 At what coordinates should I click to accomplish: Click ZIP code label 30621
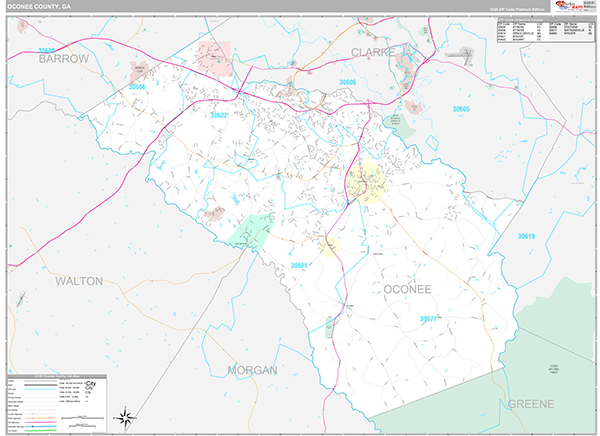coord(299,265)
